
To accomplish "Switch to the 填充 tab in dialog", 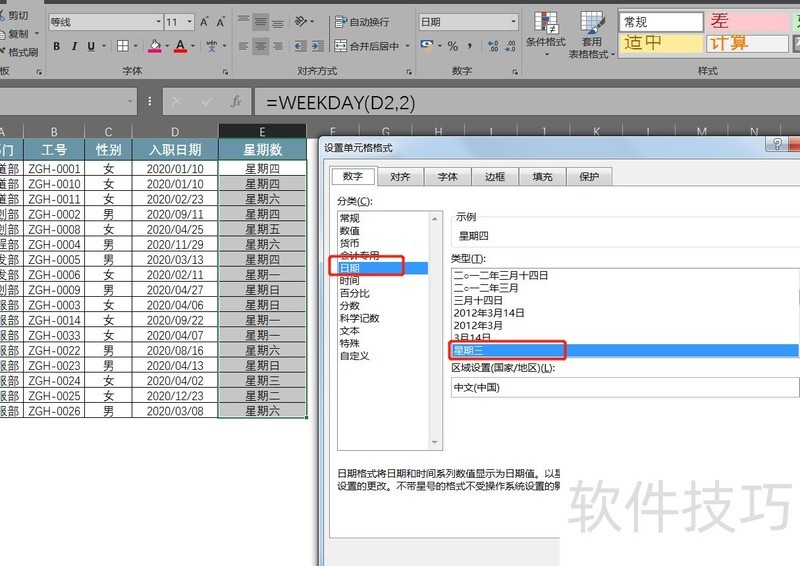I will (542, 177).
